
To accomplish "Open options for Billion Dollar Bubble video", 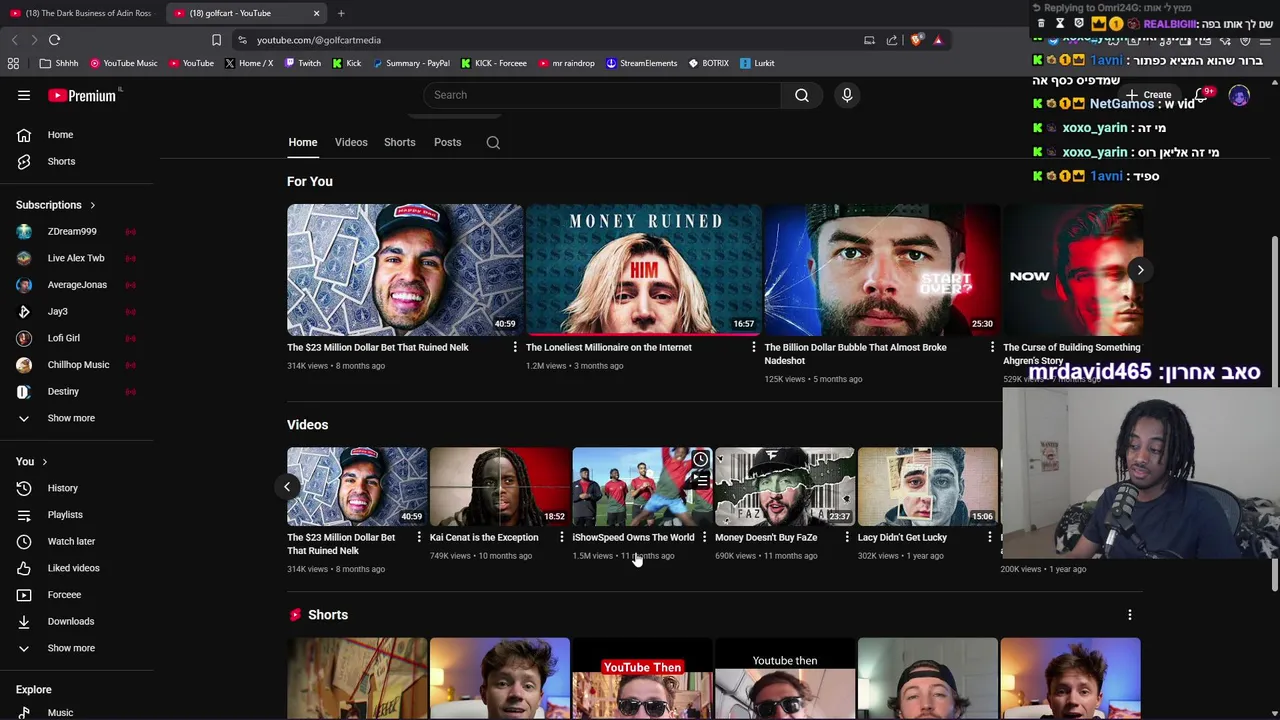I will pyautogui.click(x=992, y=347).
